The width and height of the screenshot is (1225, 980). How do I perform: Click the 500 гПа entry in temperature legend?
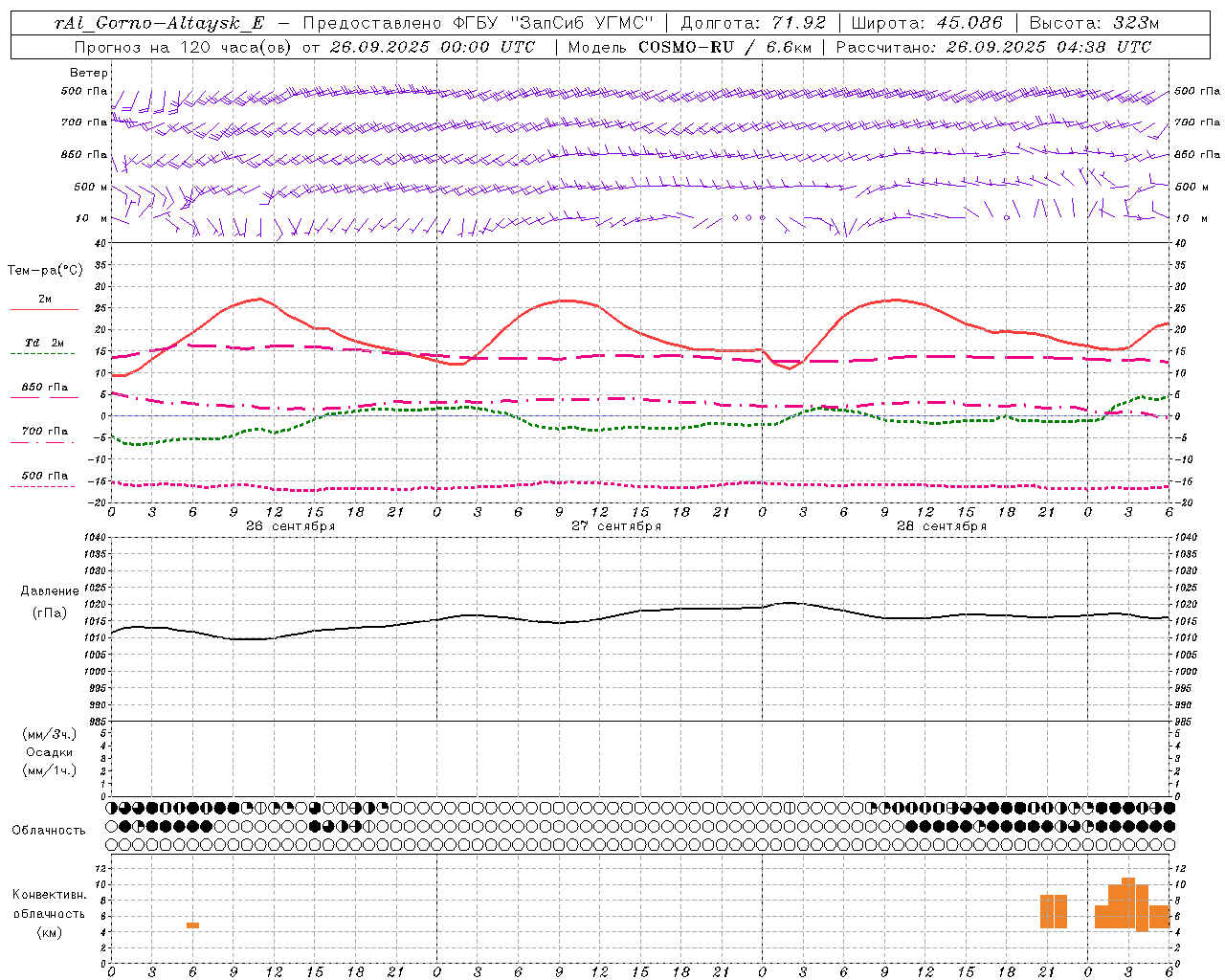click(45, 476)
